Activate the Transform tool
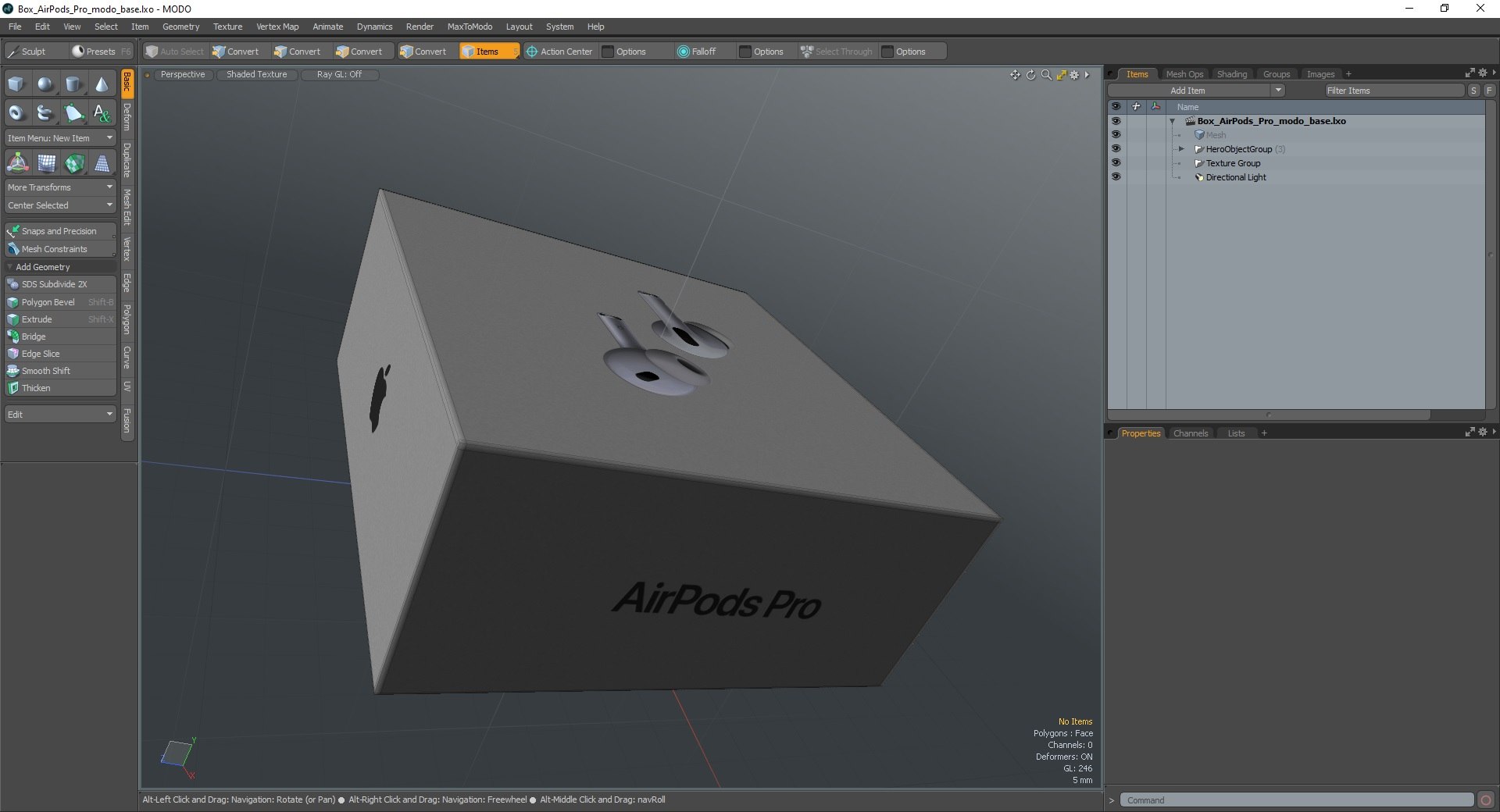Viewport: 1500px width, 812px height. [17, 163]
